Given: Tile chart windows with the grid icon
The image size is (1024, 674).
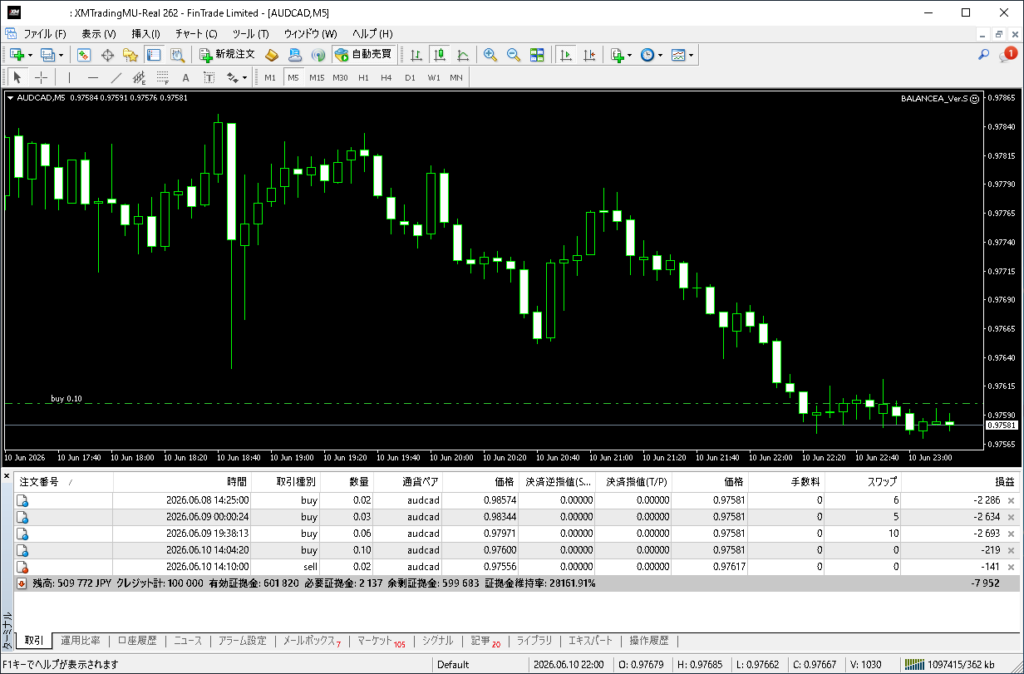Looking at the screenshot, I should point(537,55).
